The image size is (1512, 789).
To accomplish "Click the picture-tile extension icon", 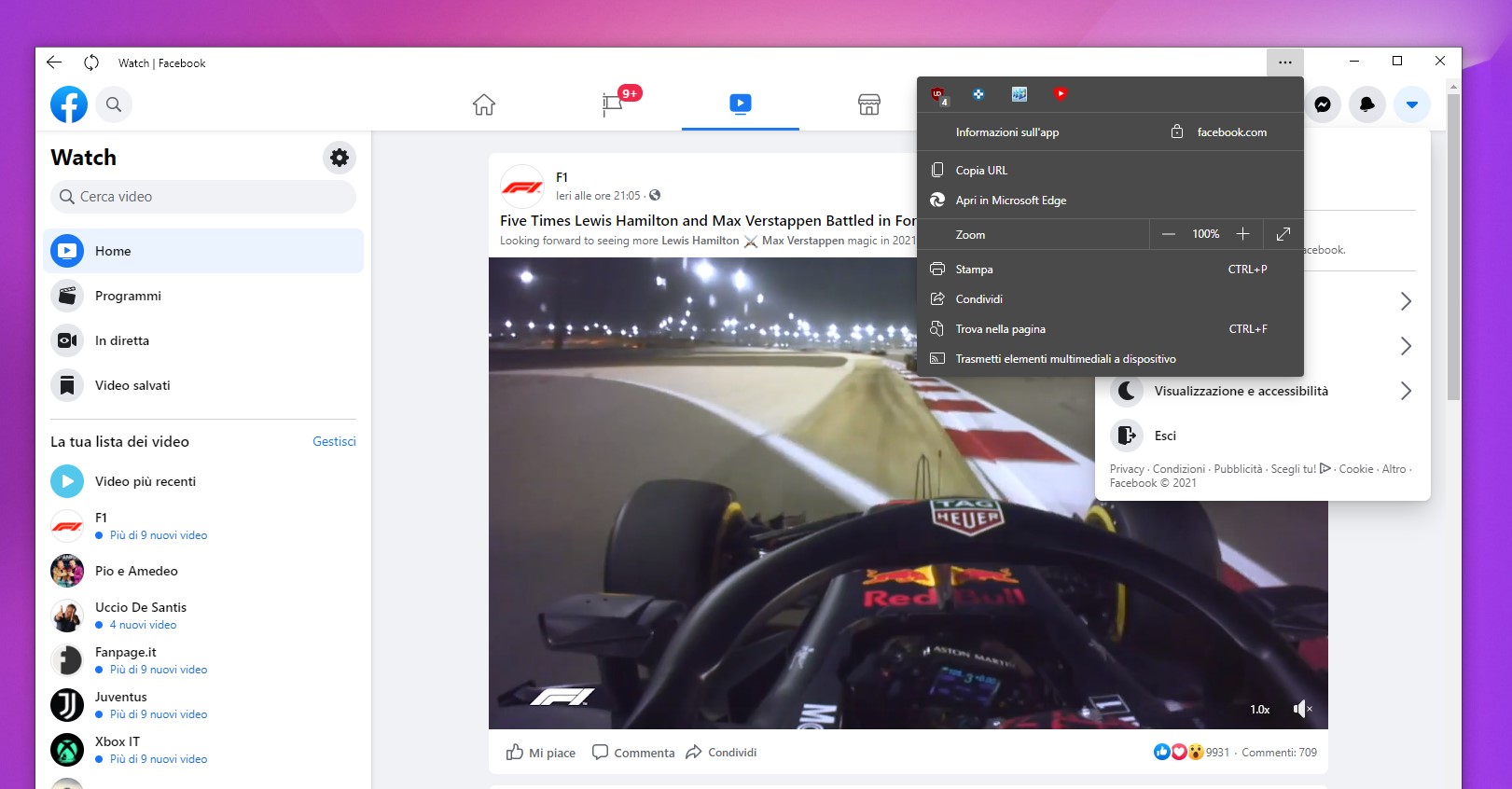I will [x=1020, y=94].
